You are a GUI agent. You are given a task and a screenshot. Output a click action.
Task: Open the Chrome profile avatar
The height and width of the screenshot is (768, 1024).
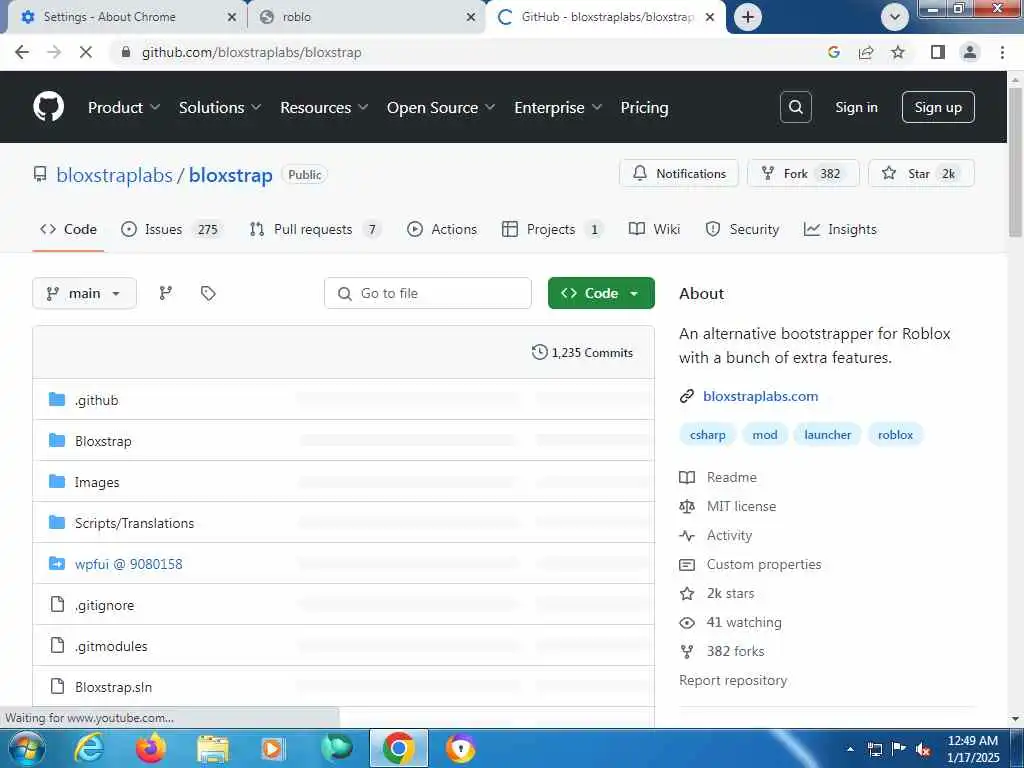970,52
